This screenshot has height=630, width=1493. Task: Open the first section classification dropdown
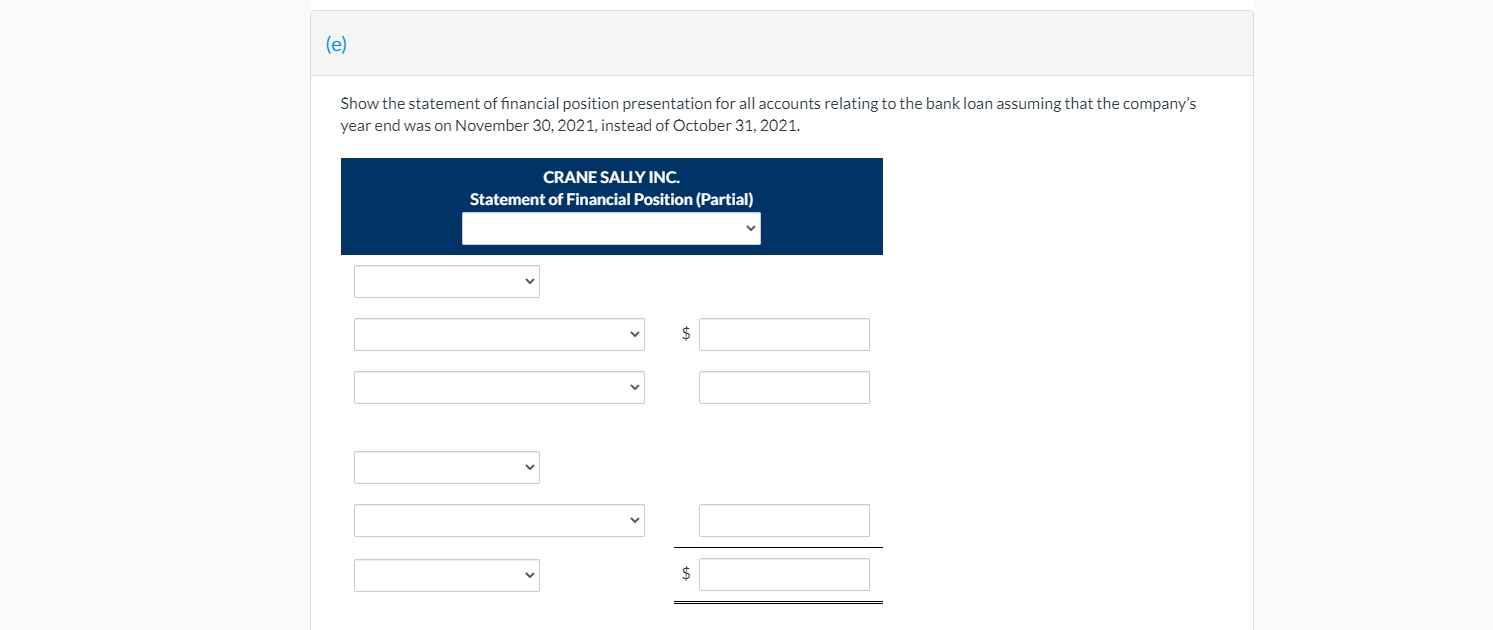(x=446, y=281)
